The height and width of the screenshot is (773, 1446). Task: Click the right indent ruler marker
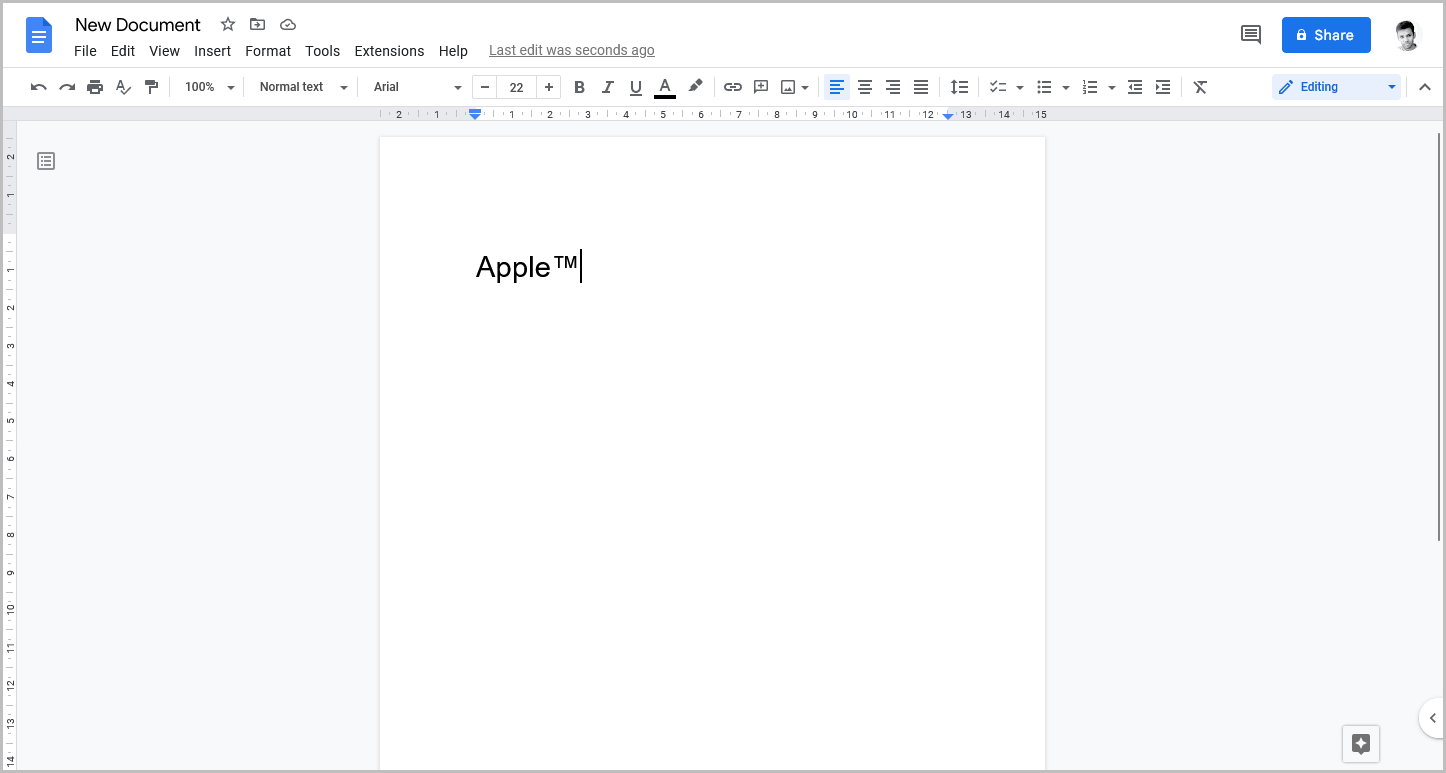(x=948, y=115)
